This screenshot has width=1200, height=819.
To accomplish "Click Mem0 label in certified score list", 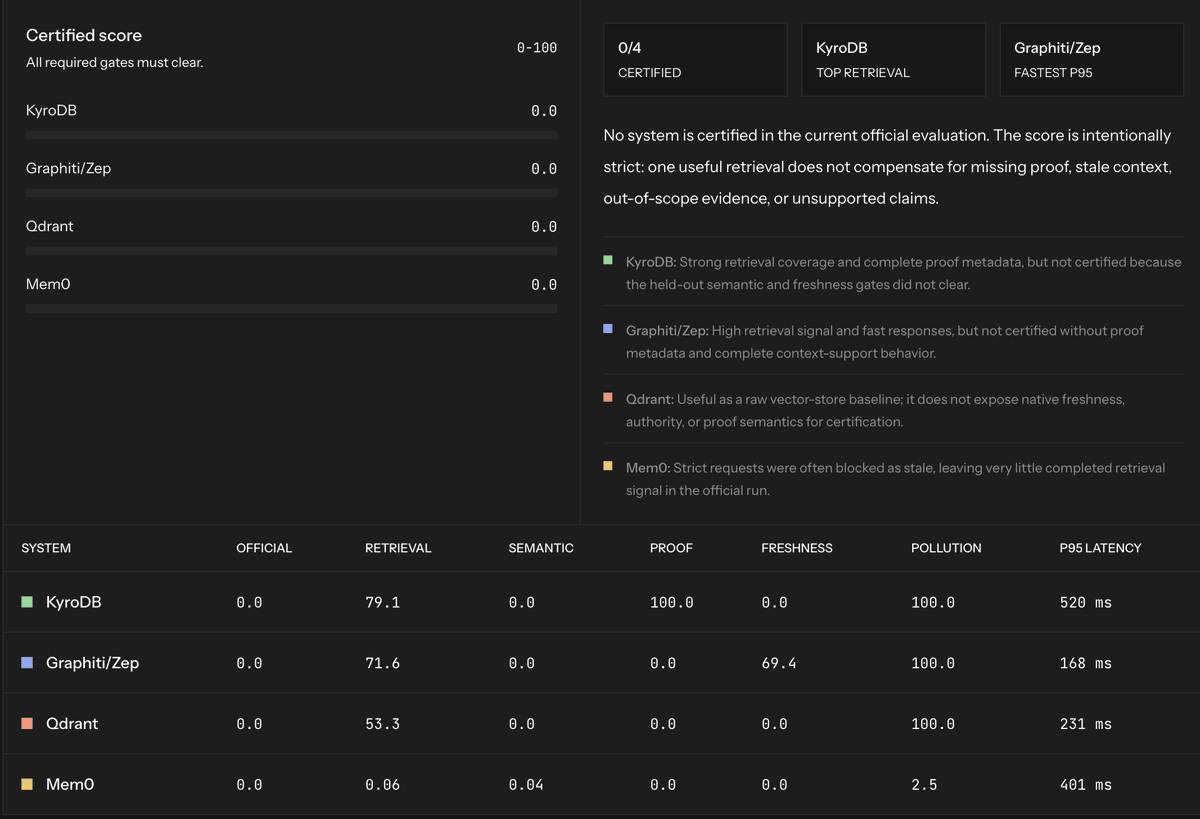I will (48, 284).
